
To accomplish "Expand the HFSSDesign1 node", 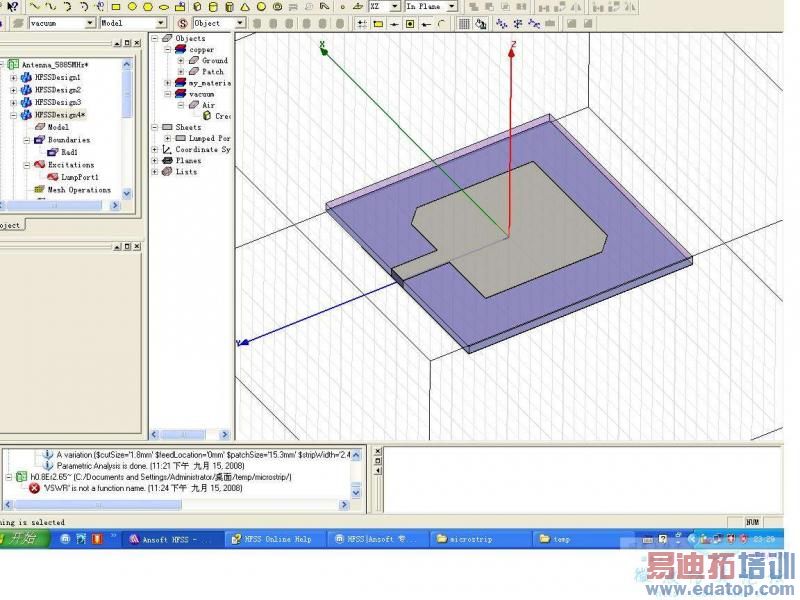I will click(14, 78).
